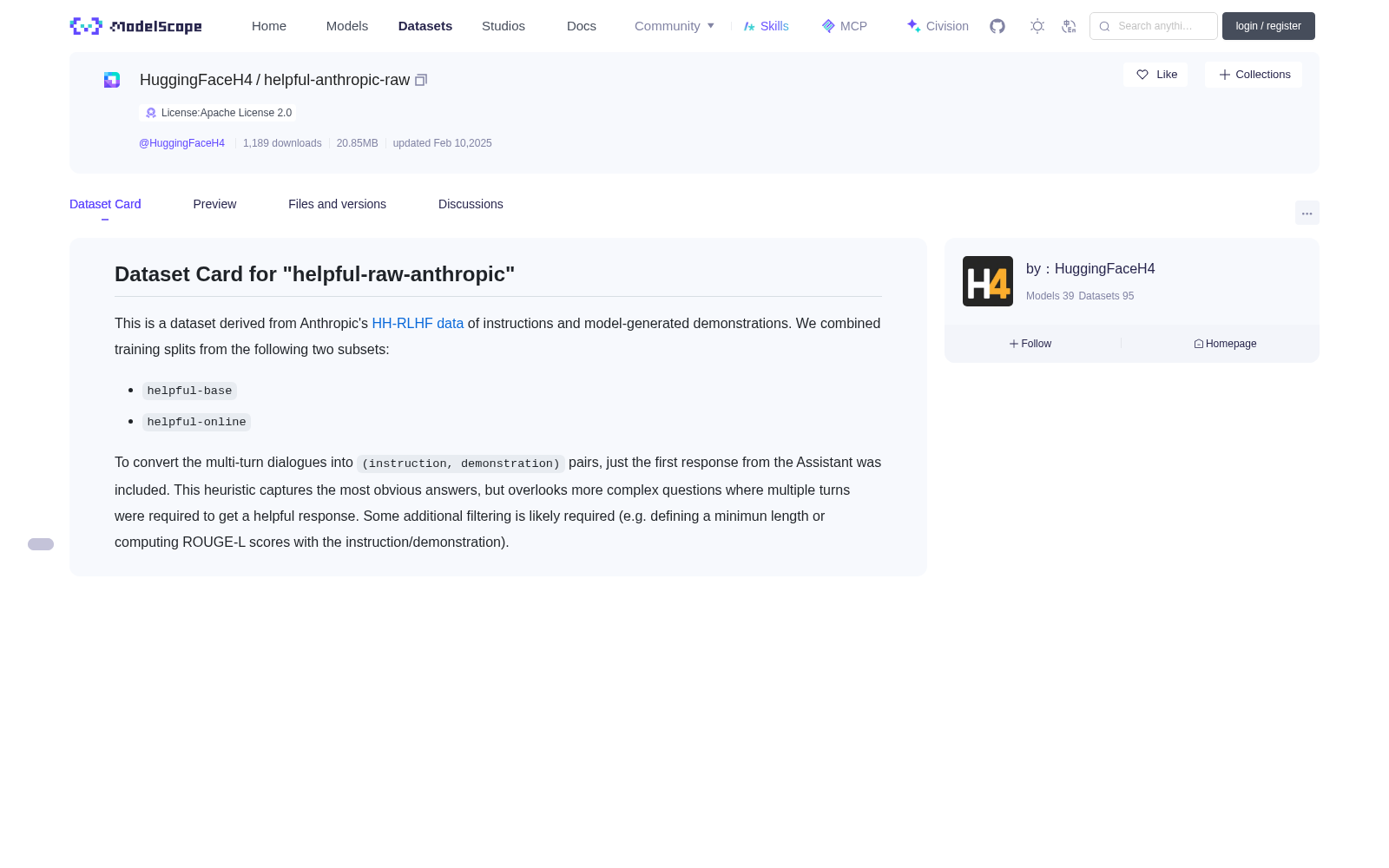The width and height of the screenshot is (1389, 868).
Task: Open the MCP item in the nav bar
Action: (x=845, y=26)
